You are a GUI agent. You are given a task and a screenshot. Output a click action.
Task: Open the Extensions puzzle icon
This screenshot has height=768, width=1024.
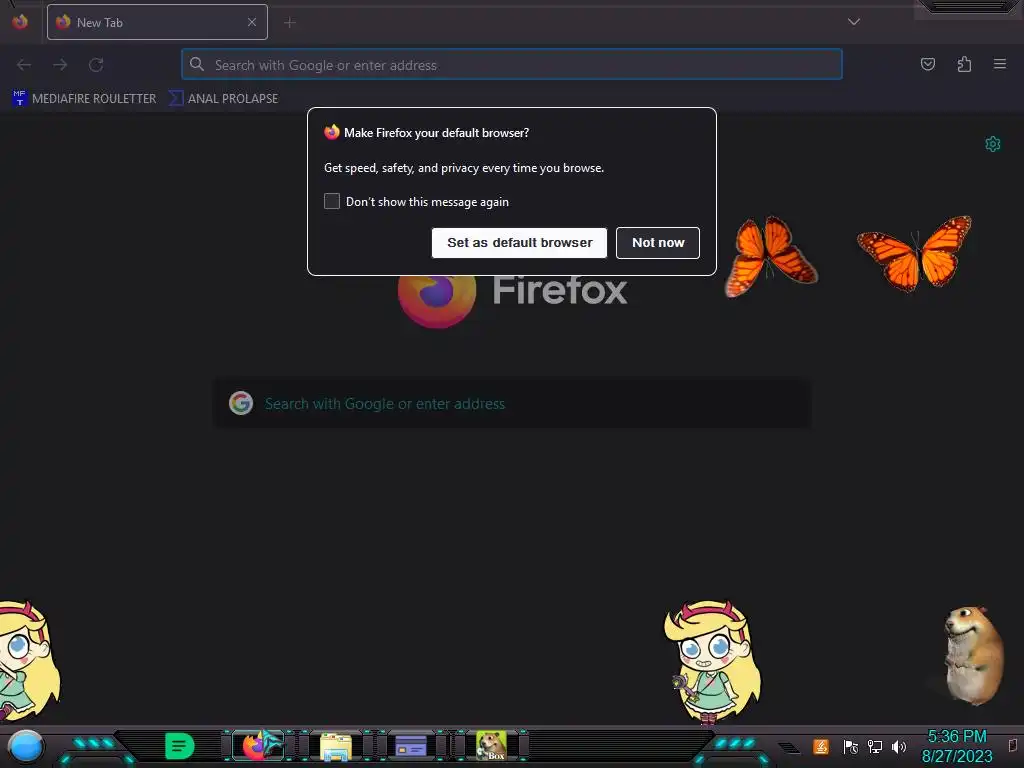[x=964, y=64]
